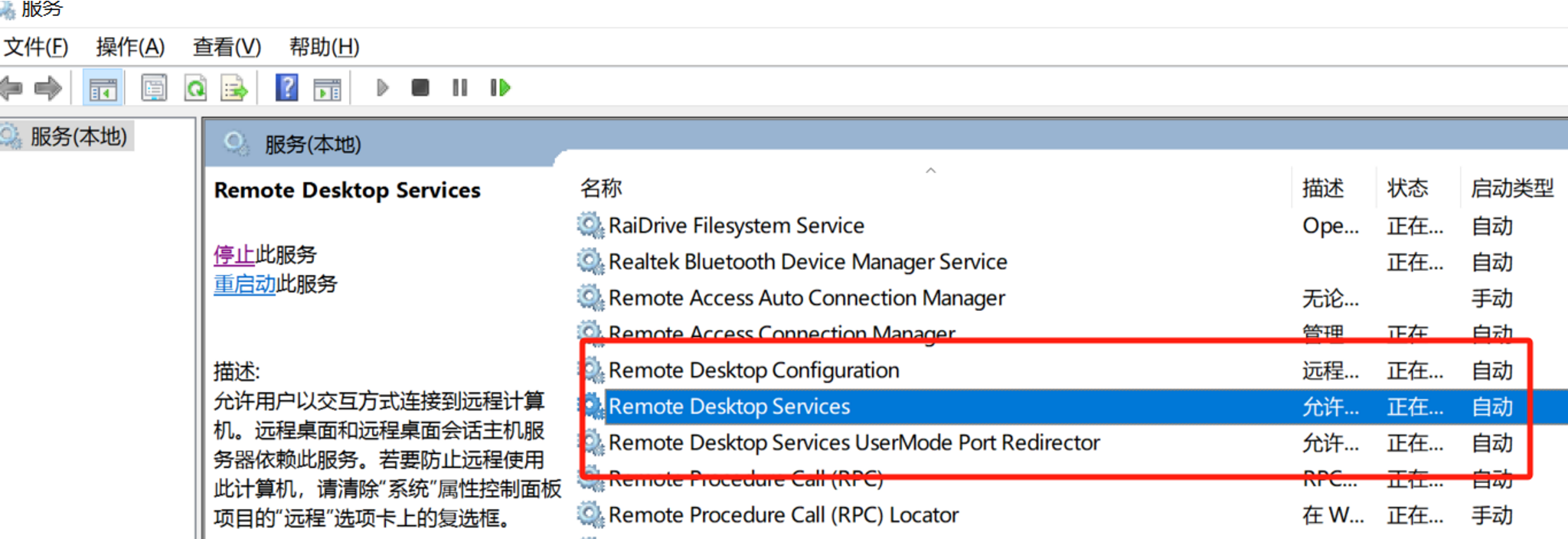Click the Refresh toolbar icon
The image size is (1568, 539).
click(195, 88)
